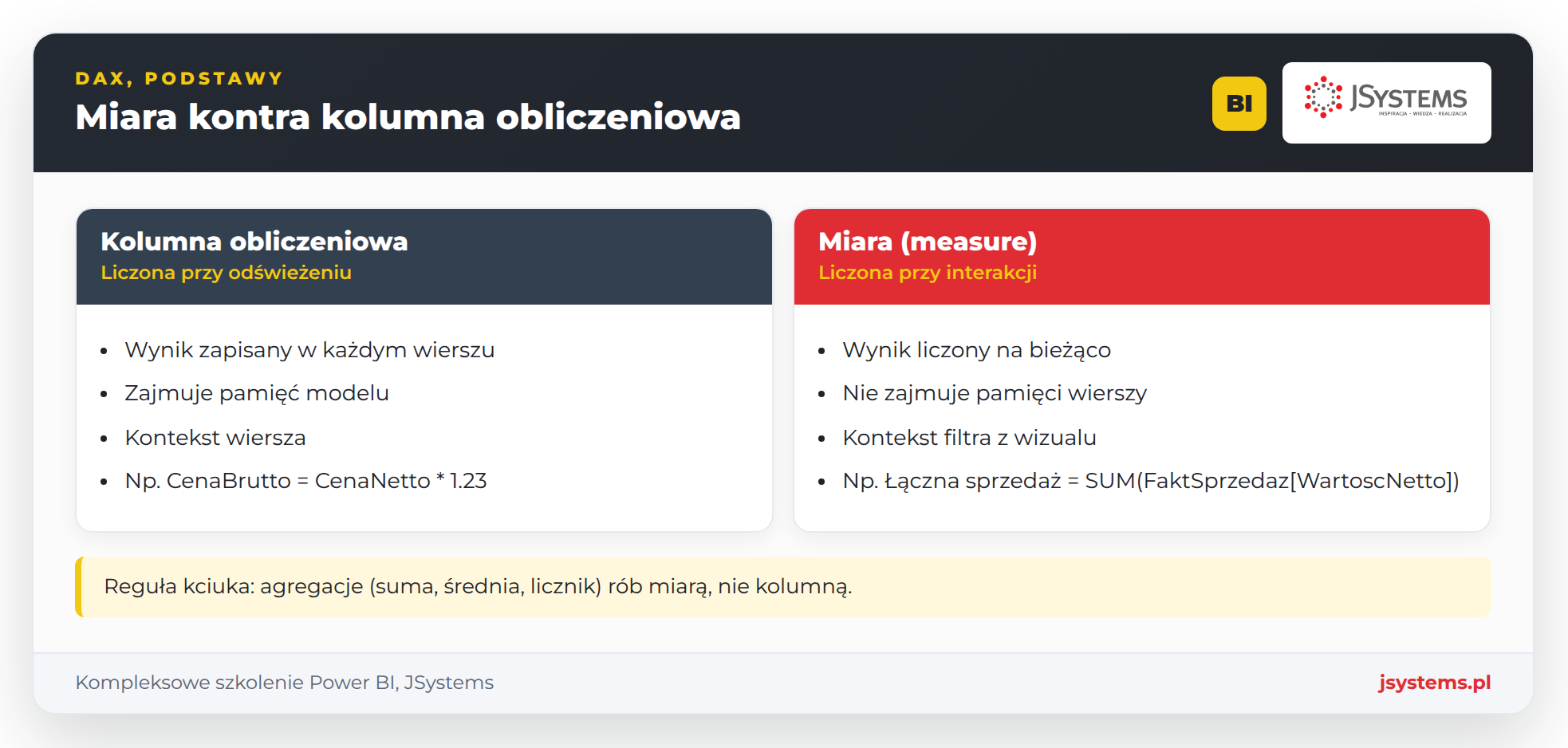Image resolution: width=1568 pixels, height=748 pixels.
Task: Click the 'DAX, PODSTAWY' heading label
Action: (179, 78)
